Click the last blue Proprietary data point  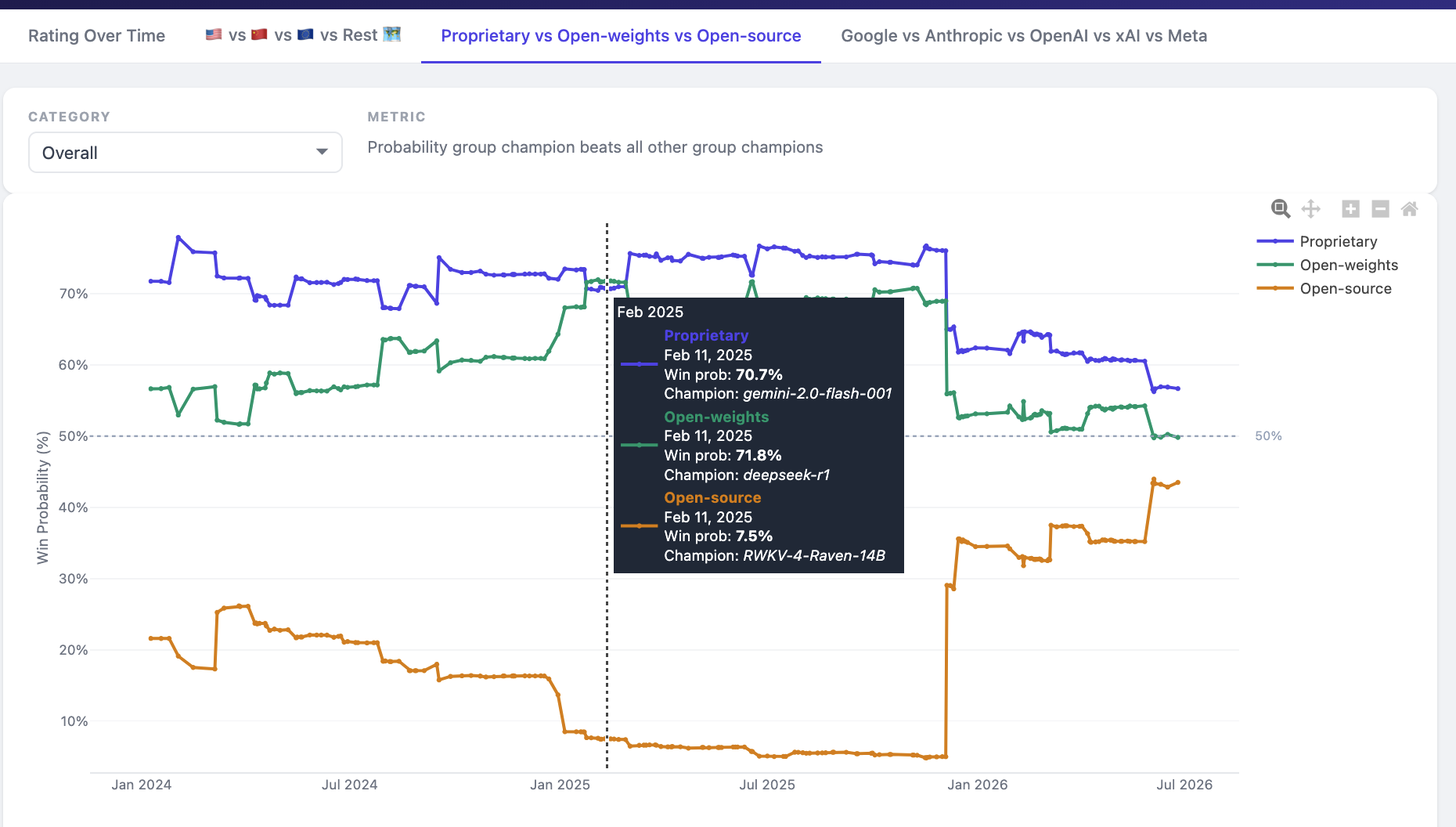(1178, 388)
